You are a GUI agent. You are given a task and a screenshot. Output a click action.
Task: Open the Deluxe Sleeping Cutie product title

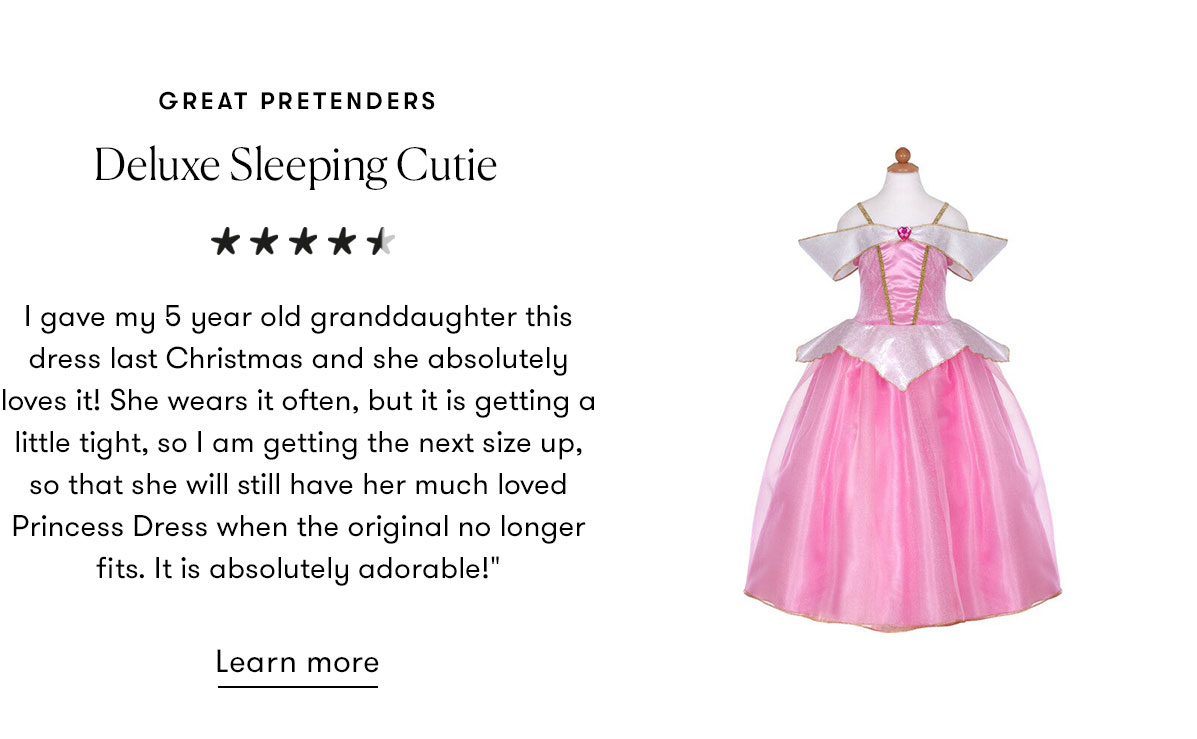[296, 165]
